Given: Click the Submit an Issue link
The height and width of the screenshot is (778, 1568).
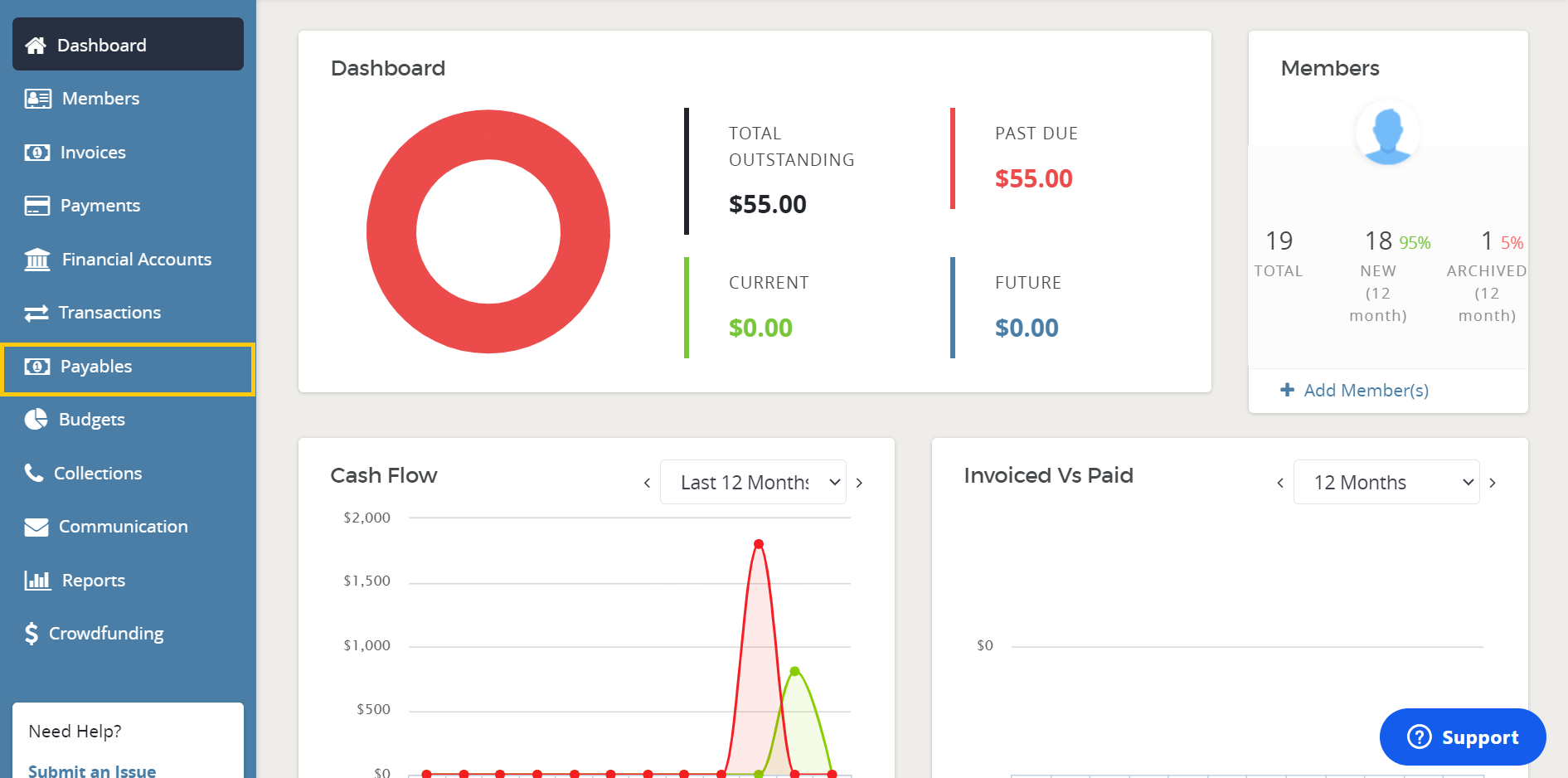Looking at the screenshot, I should coord(92,771).
